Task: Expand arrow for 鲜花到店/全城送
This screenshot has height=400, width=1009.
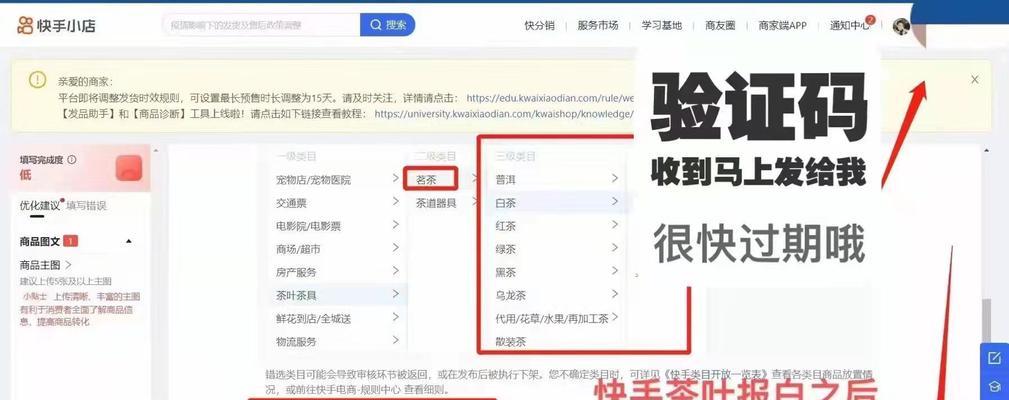Action: tap(395, 318)
